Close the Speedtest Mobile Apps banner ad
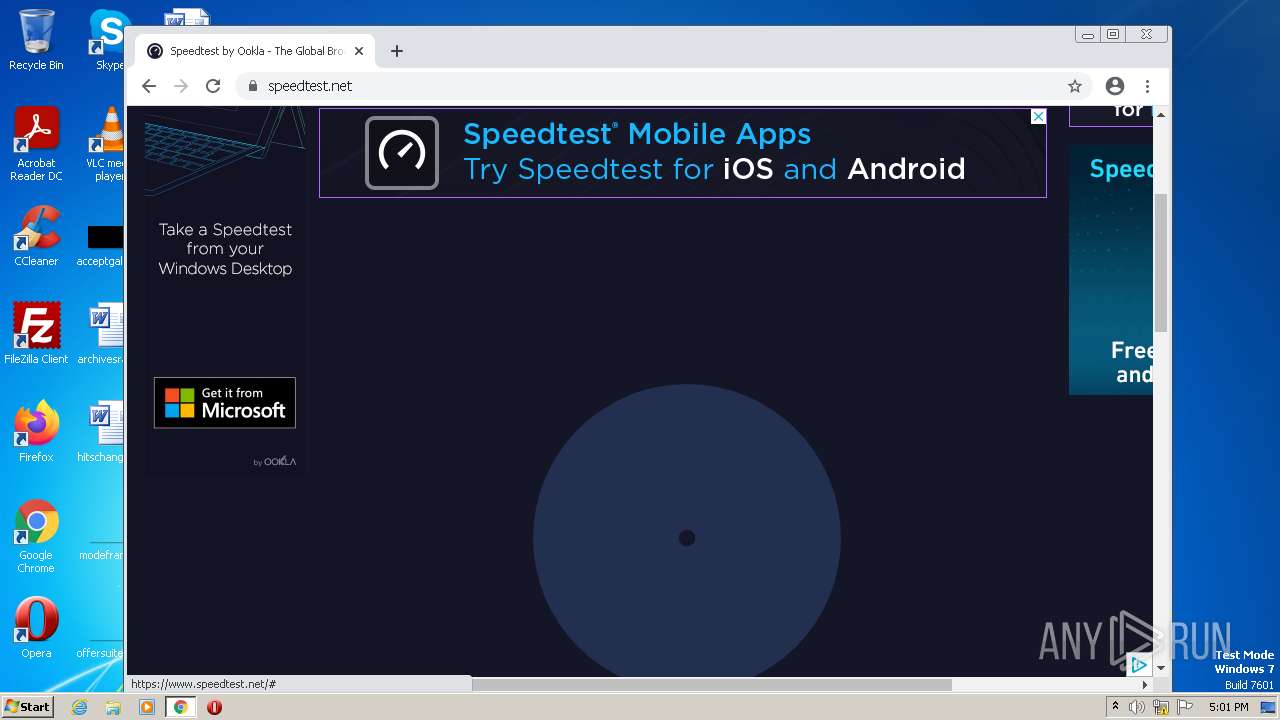Viewport: 1280px width, 720px height. (1038, 116)
